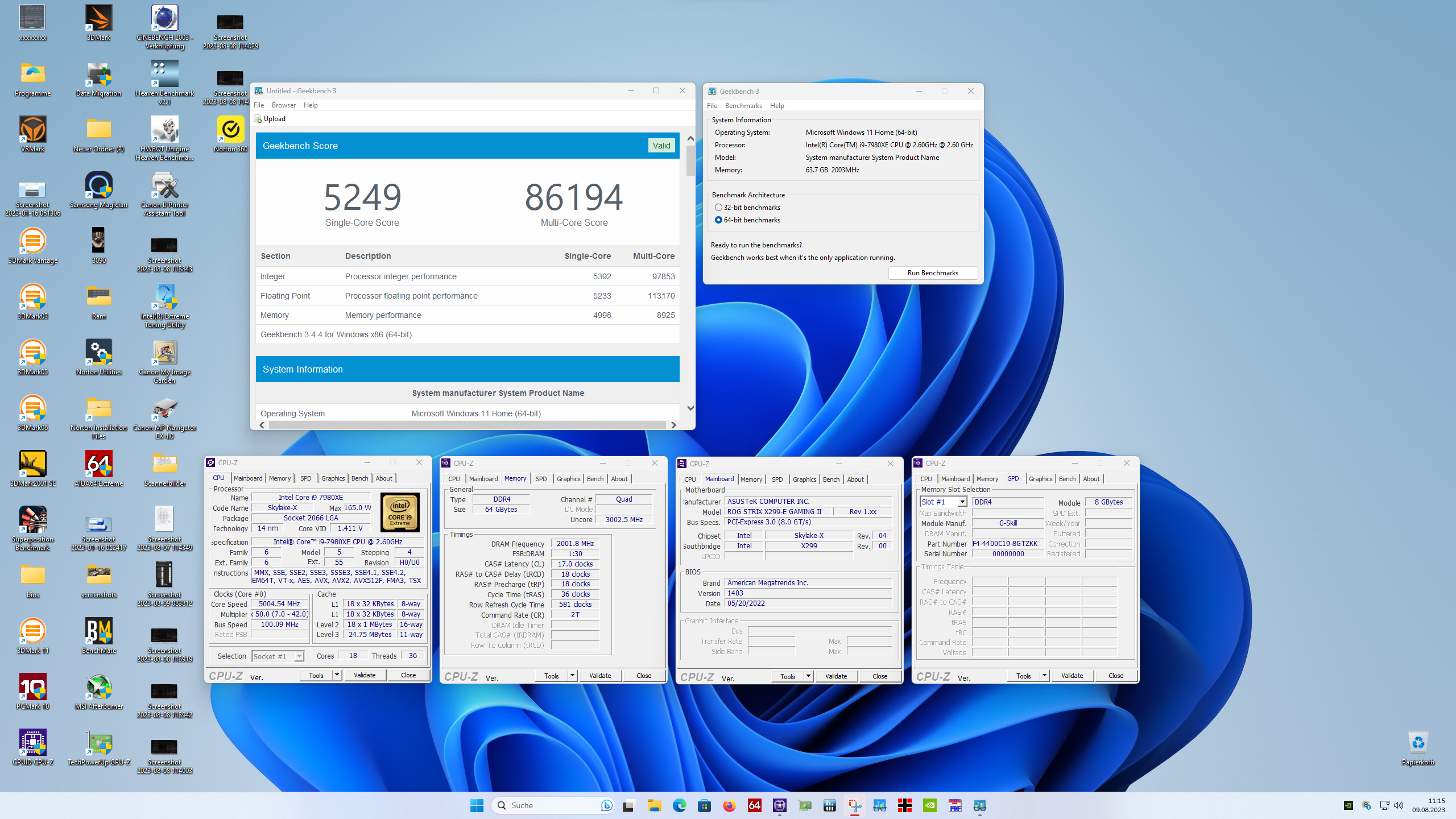The width and height of the screenshot is (1456, 819).
Task: Expand Tools arrow in CPU-Z Memory window
Action: tap(572, 676)
